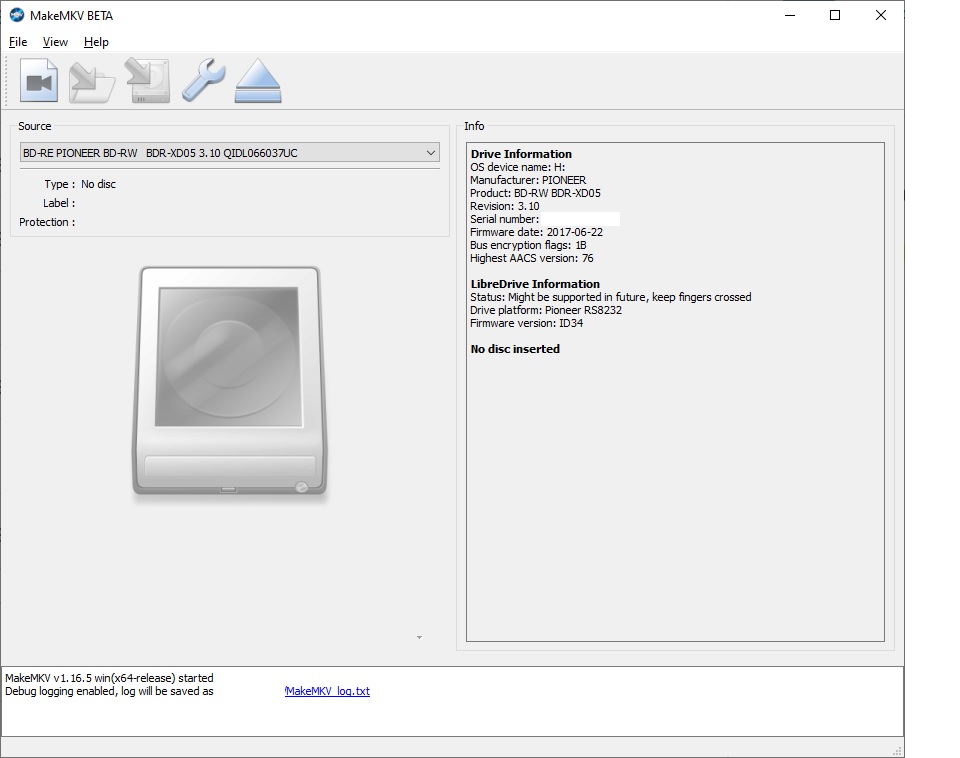Image resolution: width=960 pixels, height=758 pixels.
Task: Click the MakeMKV app icon in title bar
Action: (x=16, y=15)
